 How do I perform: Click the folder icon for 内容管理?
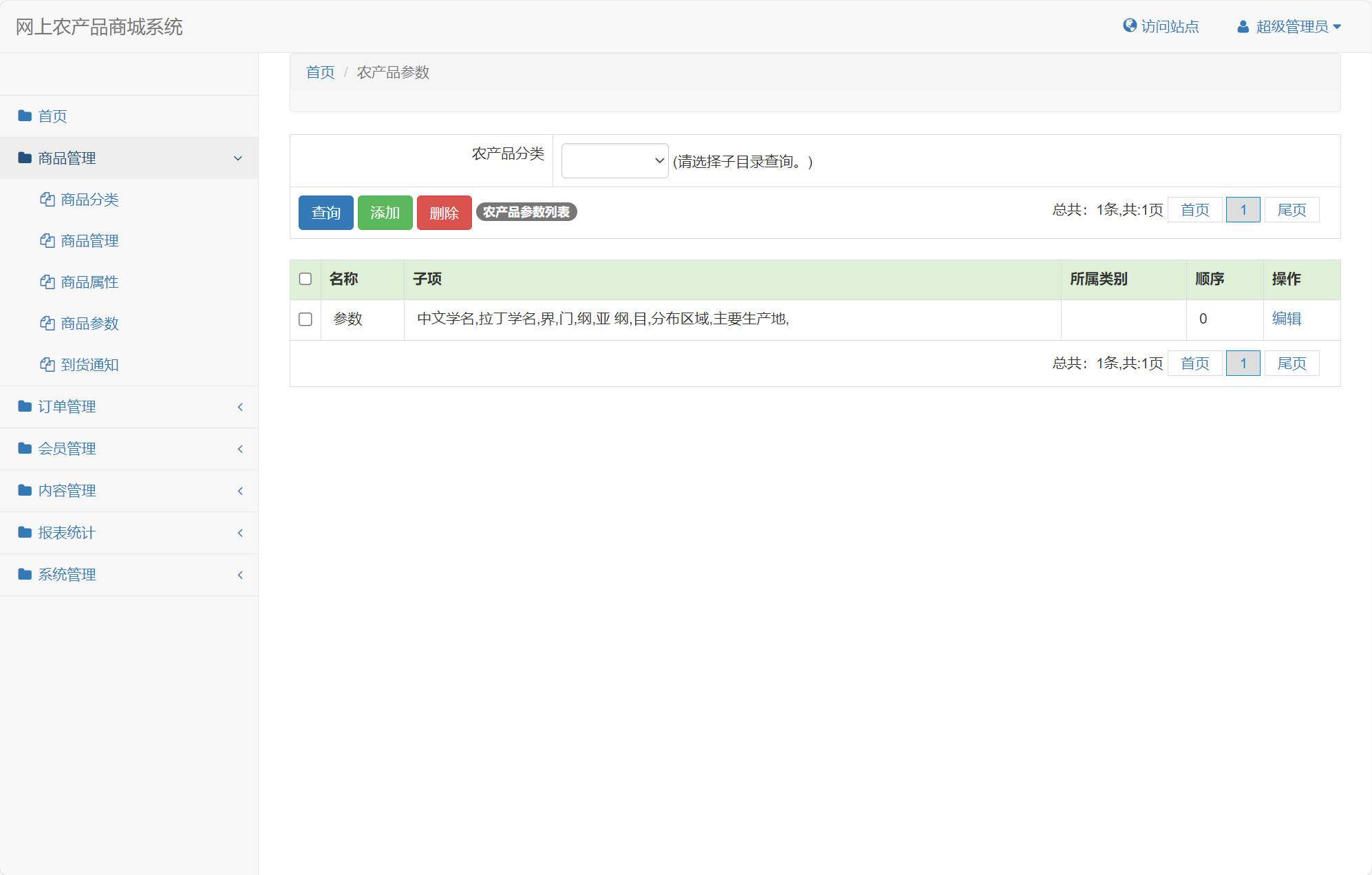coord(23,490)
